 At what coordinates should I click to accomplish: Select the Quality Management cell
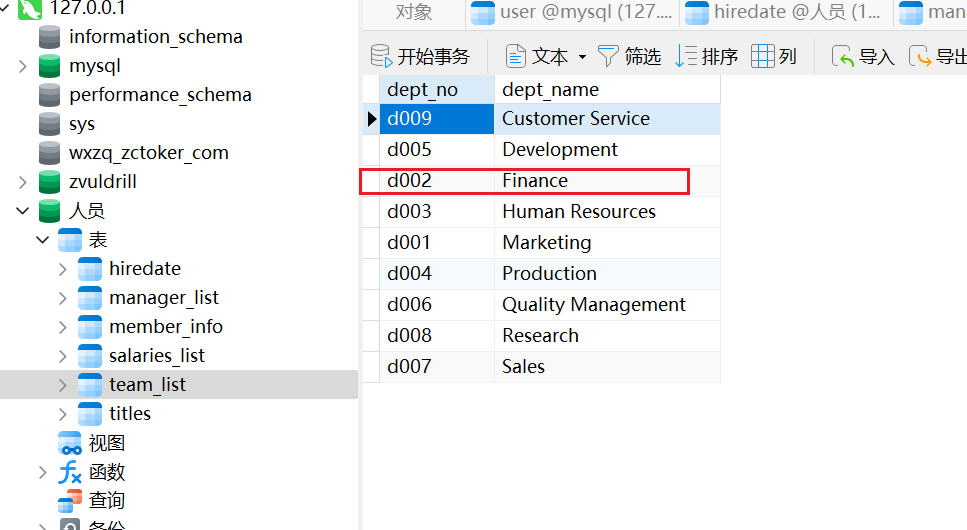tap(607, 305)
